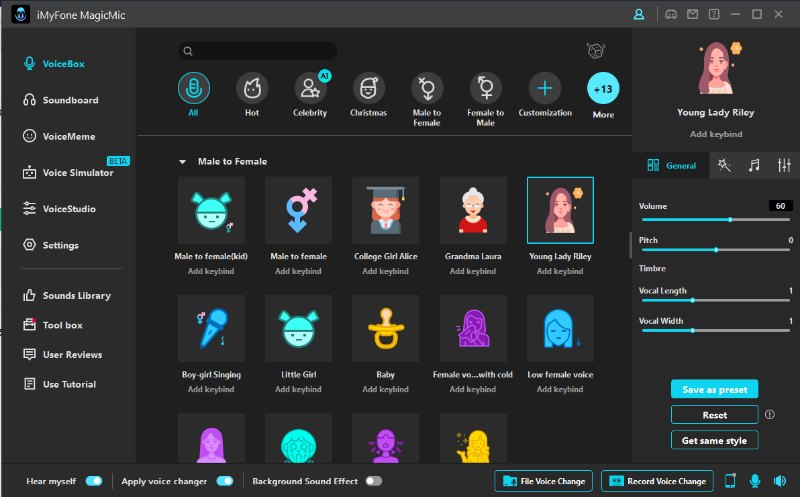This screenshot has width=800, height=497.
Task: Open the user account icon
Action: [638, 14]
